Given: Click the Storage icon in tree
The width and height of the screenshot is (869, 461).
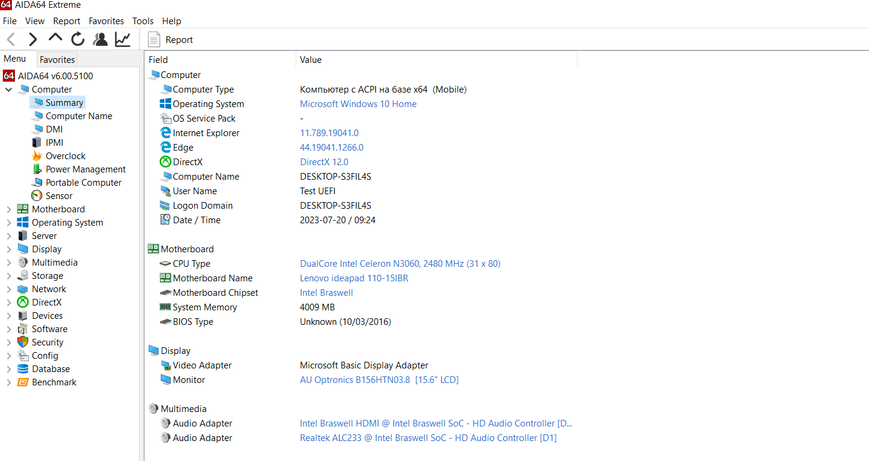Looking at the screenshot, I should click(x=23, y=275).
